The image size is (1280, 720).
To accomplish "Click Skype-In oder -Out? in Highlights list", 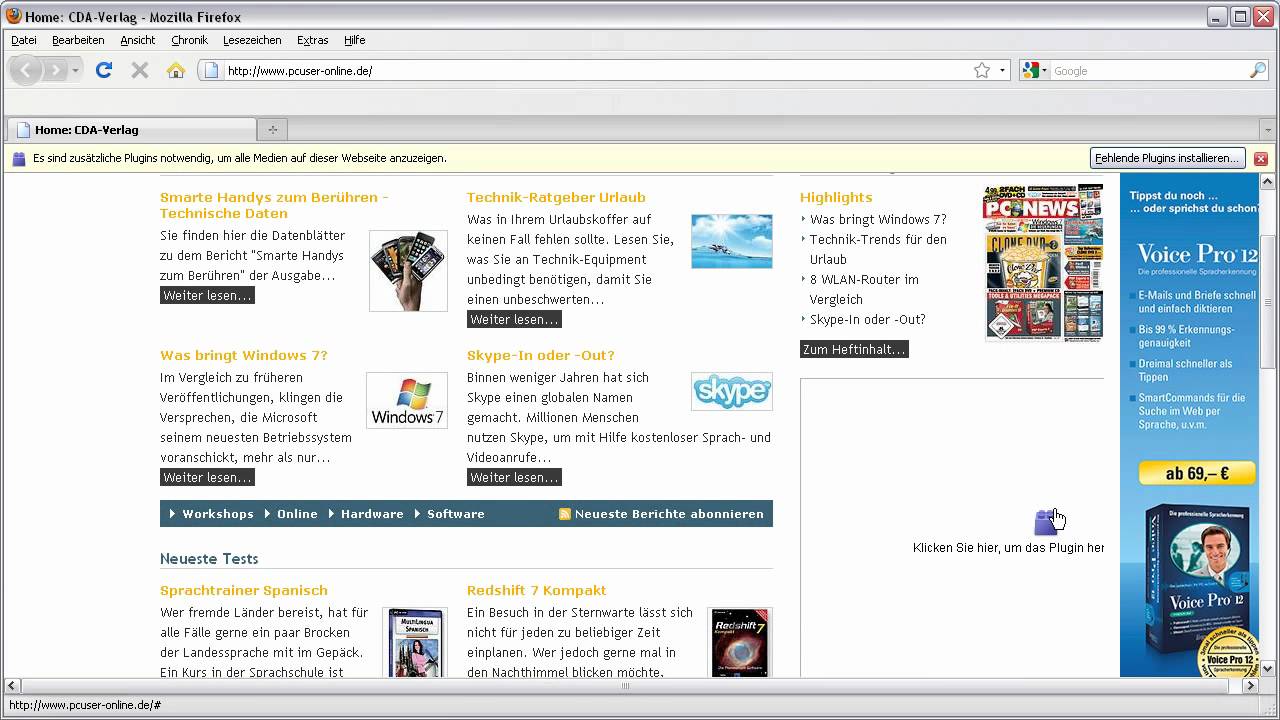I will pos(867,319).
